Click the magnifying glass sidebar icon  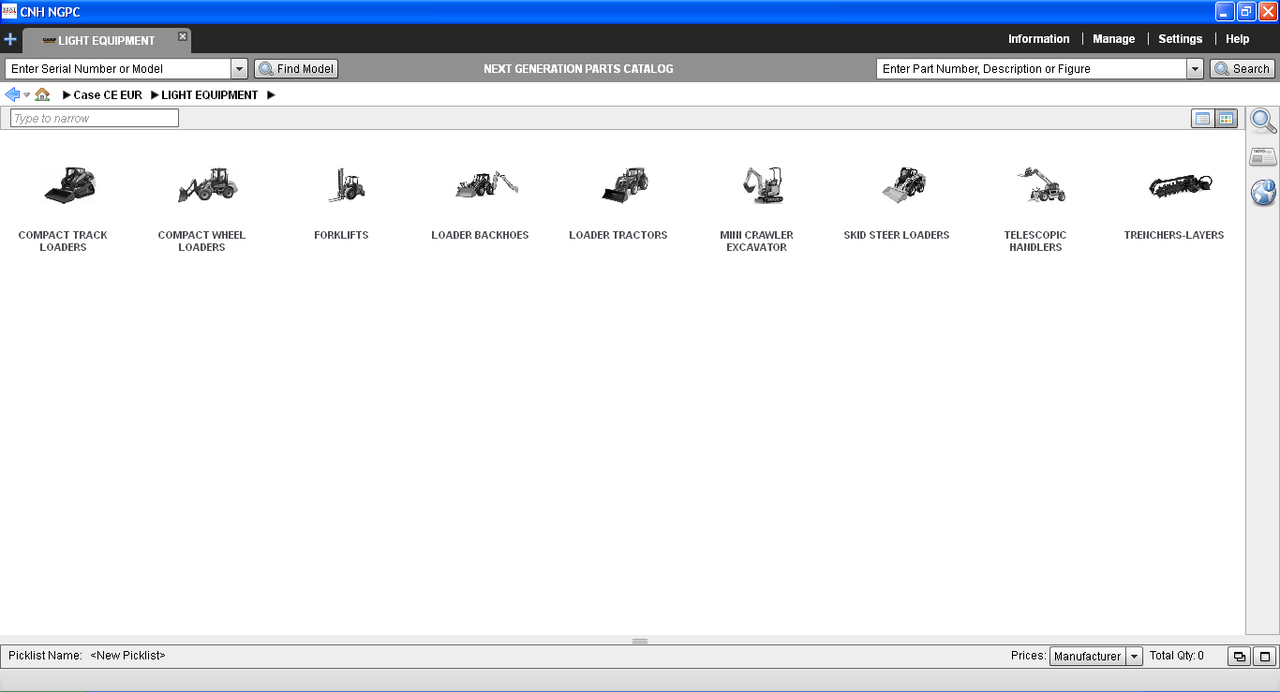(1263, 121)
